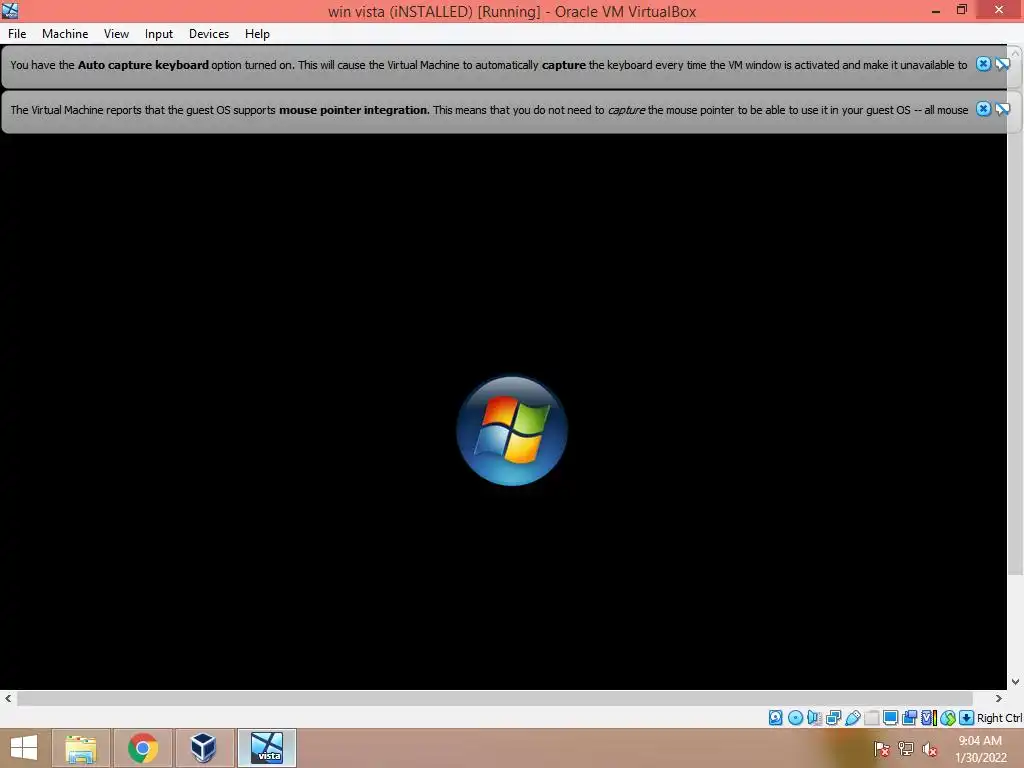Viewport: 1024px width, 768px height.
Task: Open the network tray icon
Action: pyautogui.click(x=906, y=748)
